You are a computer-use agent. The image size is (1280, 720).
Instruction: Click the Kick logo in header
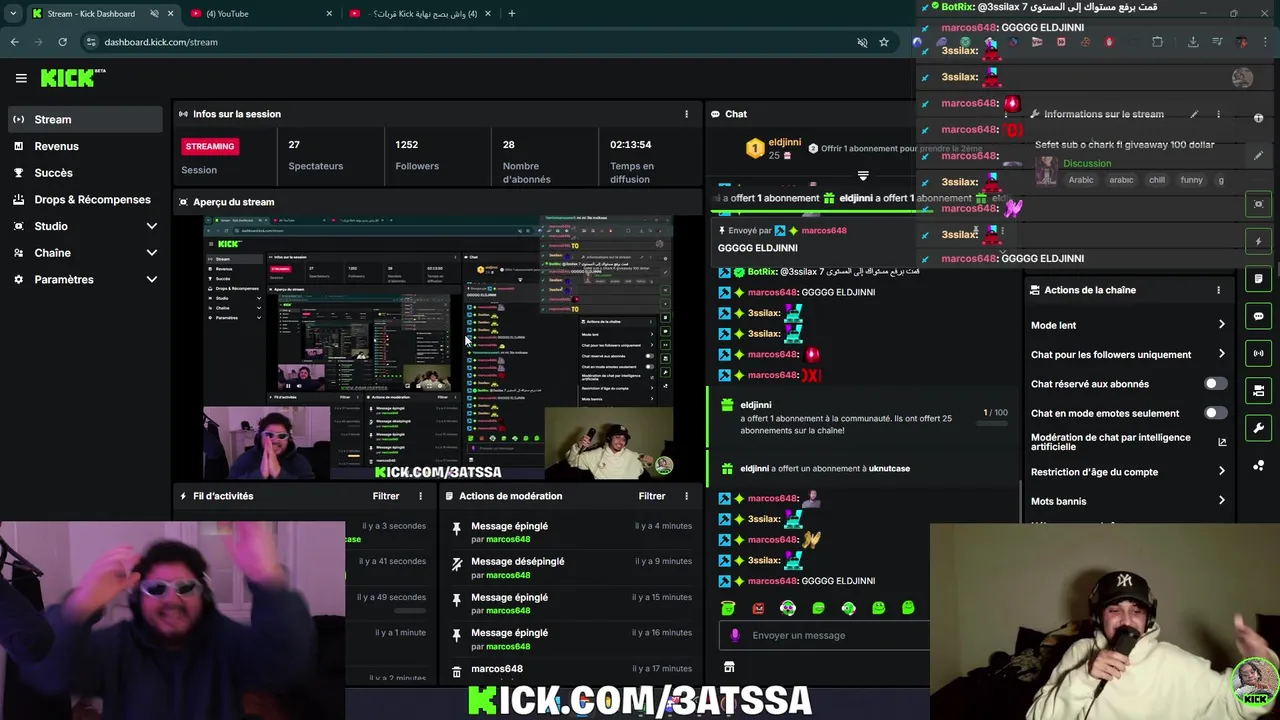pyautogui.click(x=72, y=78)
